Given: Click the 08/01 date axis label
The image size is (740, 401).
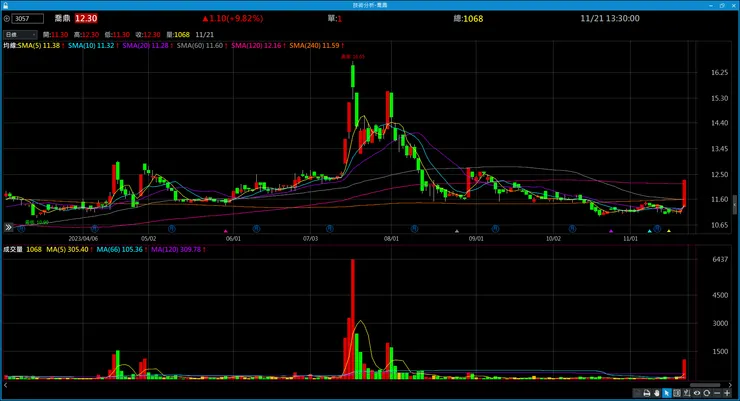Looking at the screenshot, I should pos(391,239).
